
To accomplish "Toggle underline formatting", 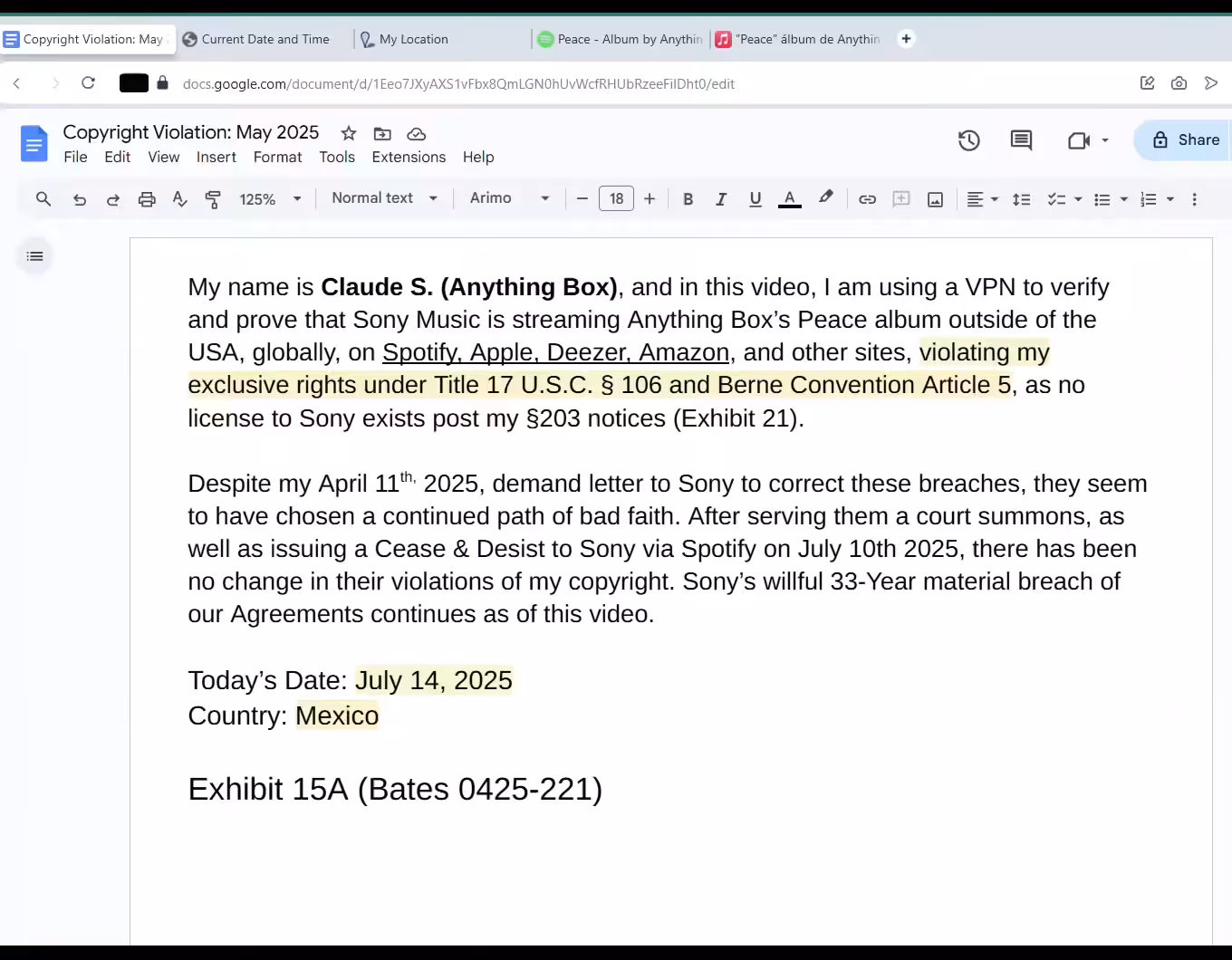I will [756, 199].
